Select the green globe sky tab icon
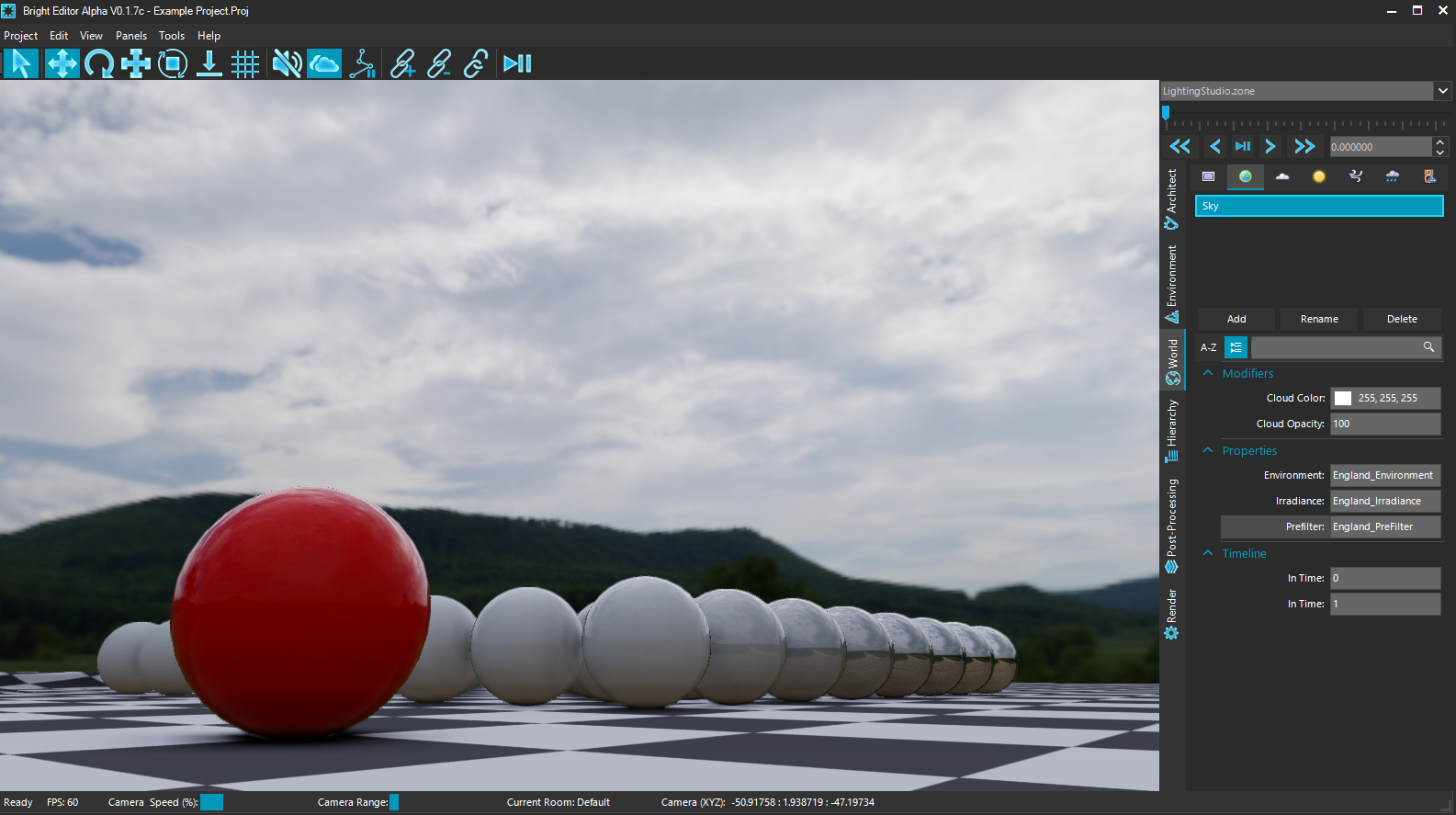Viewport: 1456px width, 815px height. (x=1246, y=176)
